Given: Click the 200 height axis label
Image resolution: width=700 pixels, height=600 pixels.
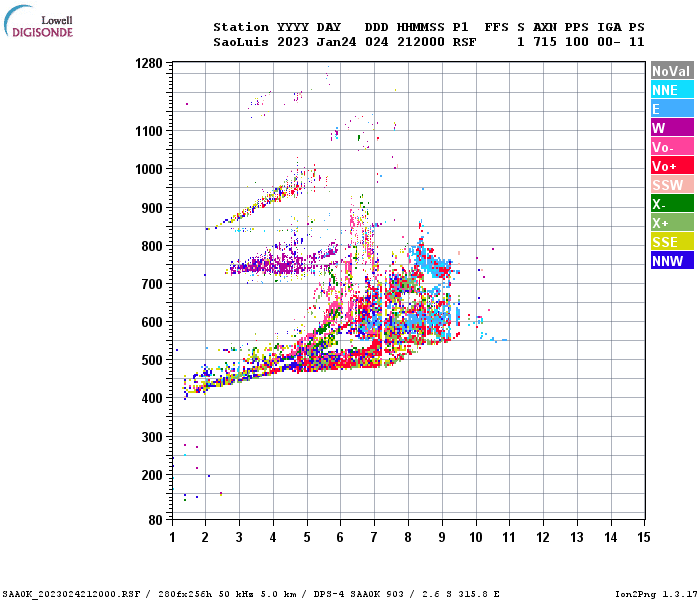Looking at the screenshot, I should point(152,475).
